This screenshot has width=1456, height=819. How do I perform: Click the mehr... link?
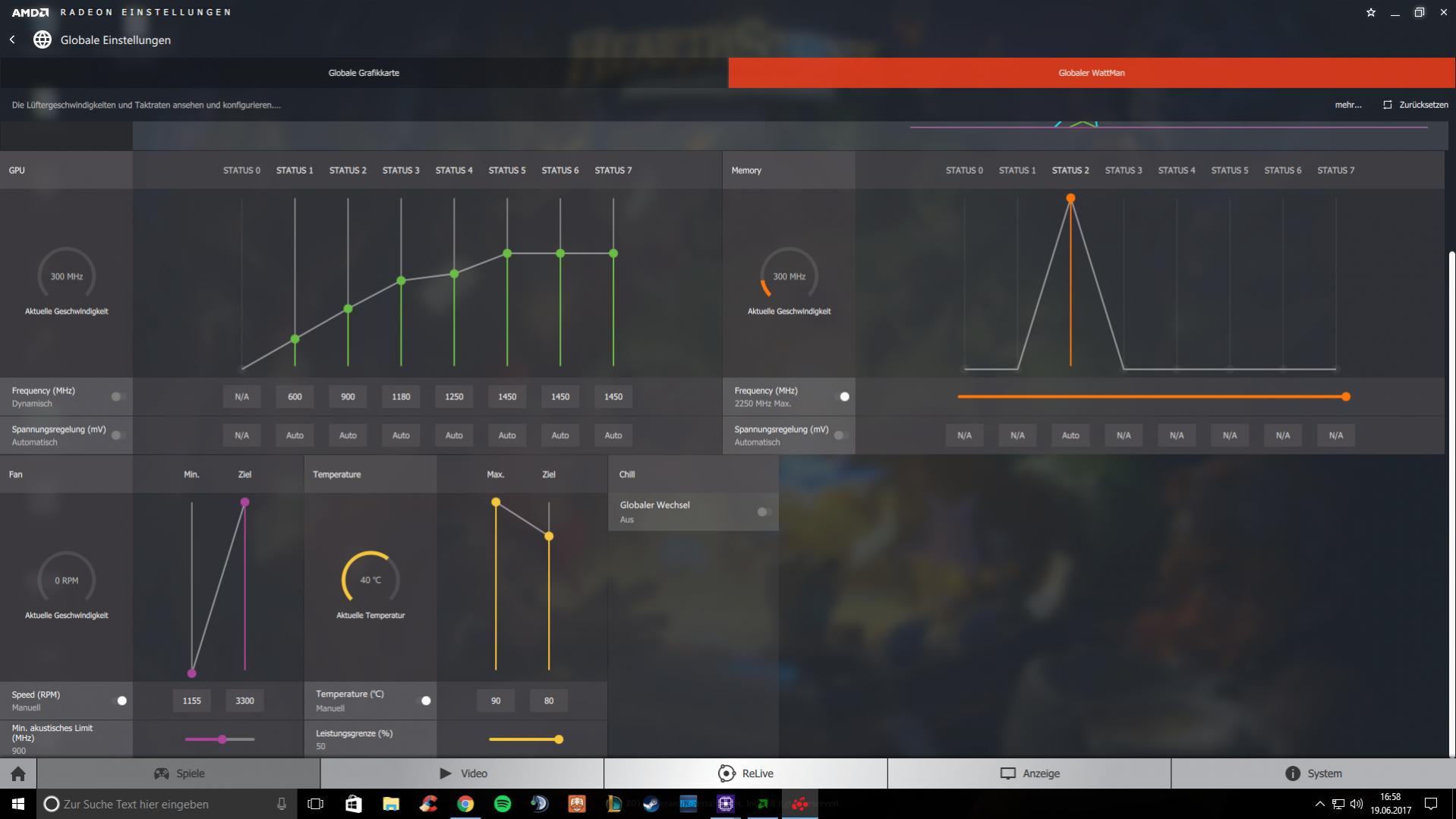click(1347, 105)
